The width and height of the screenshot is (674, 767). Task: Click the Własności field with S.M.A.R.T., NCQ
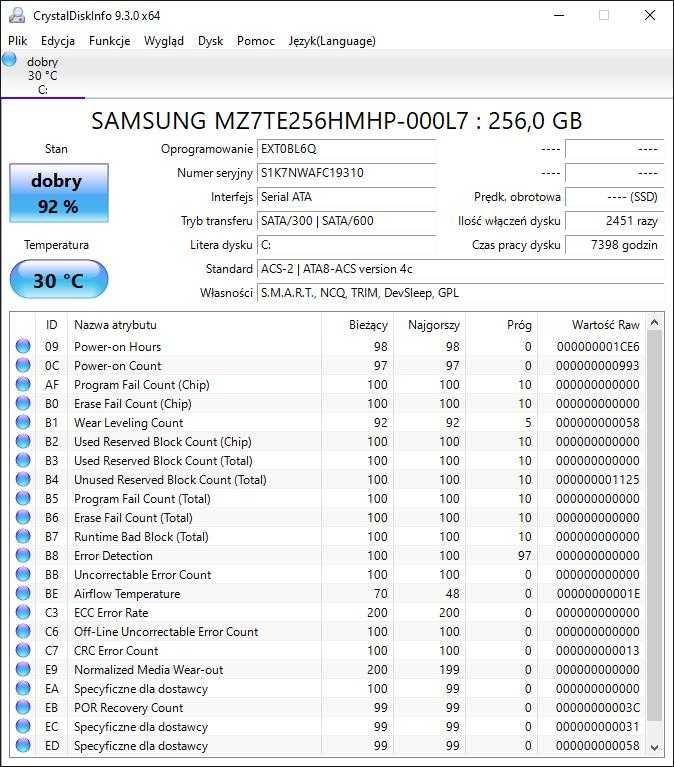460,293
